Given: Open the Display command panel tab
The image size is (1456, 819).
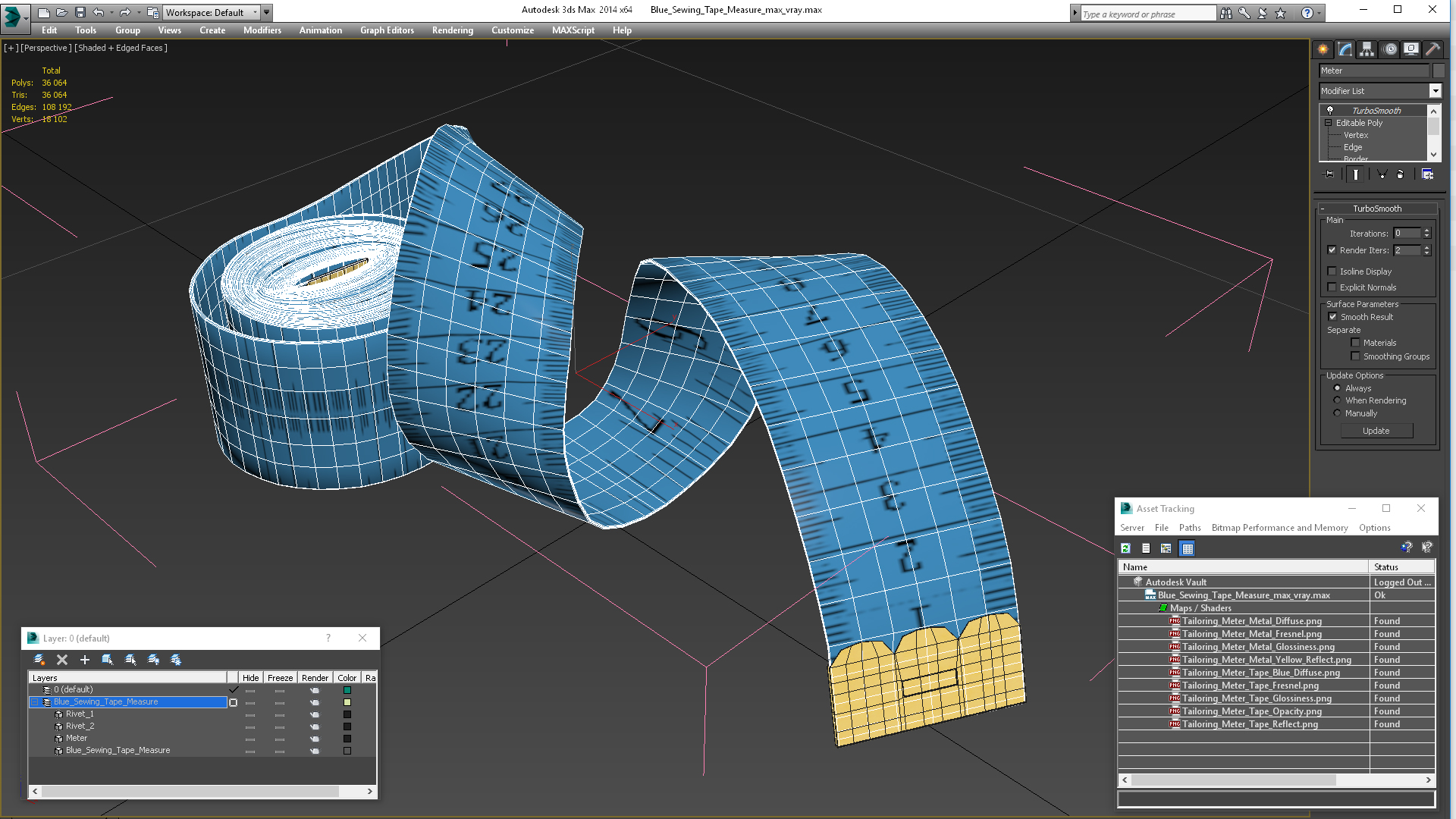Looking at the screenshot, I should [x=1411, y=49].
